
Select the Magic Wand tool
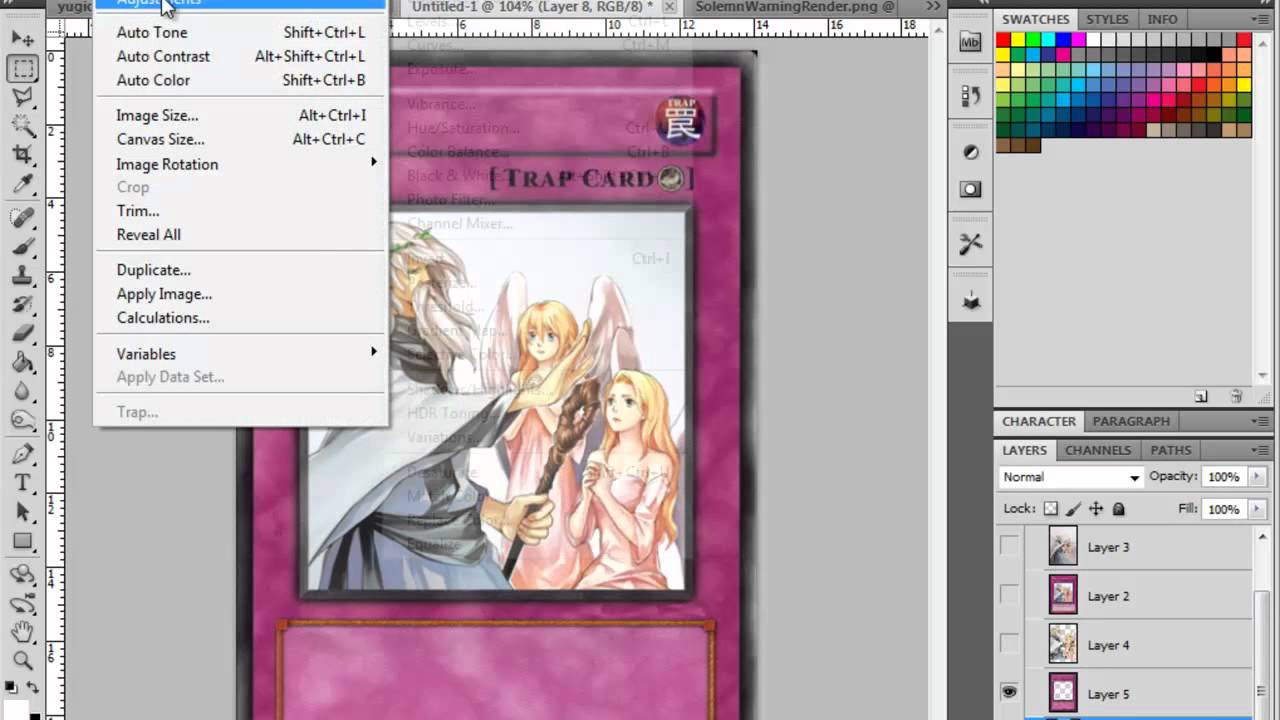click(x=23, y=125)
